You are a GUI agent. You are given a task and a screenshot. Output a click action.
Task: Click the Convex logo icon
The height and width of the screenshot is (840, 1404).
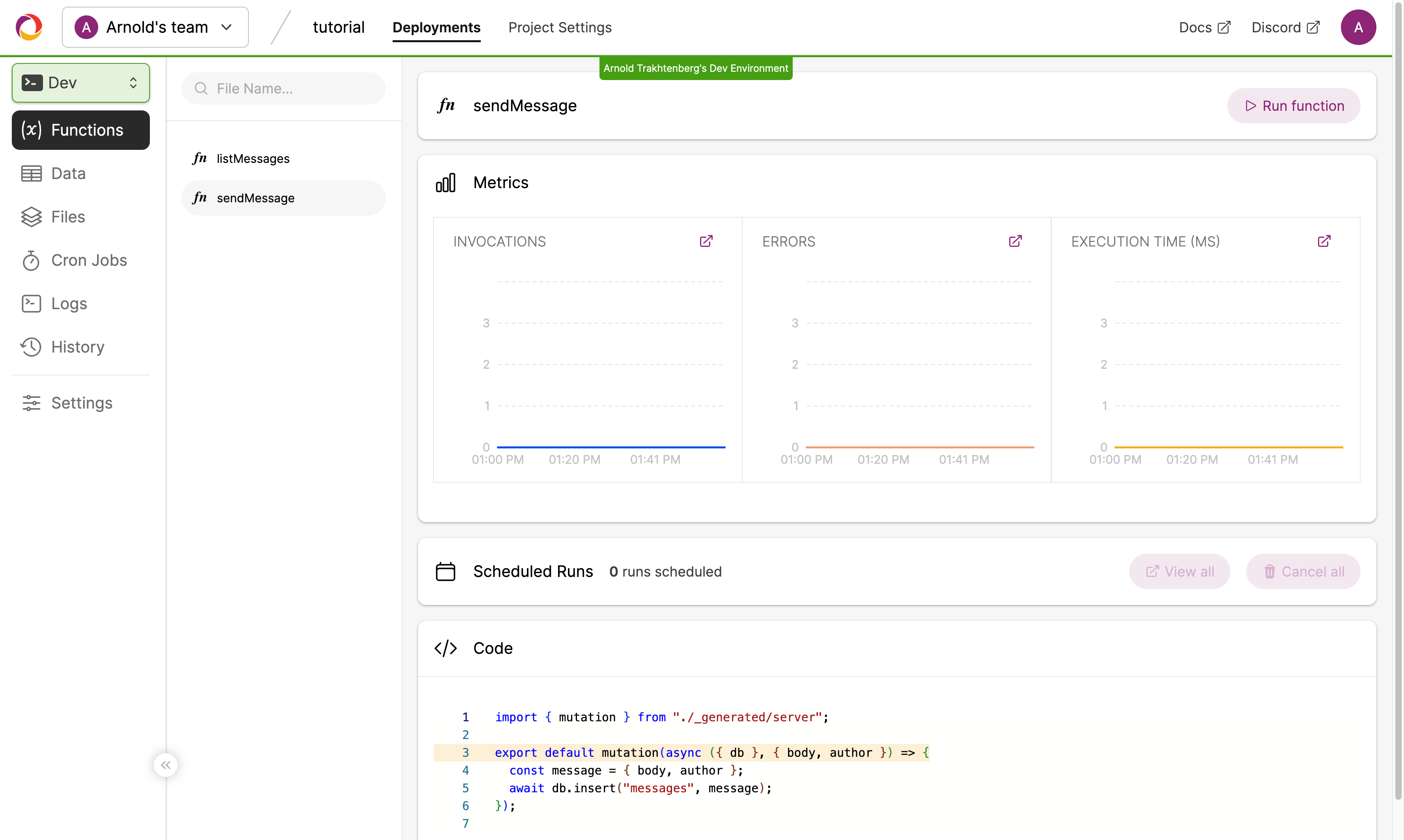coord(29,27)
